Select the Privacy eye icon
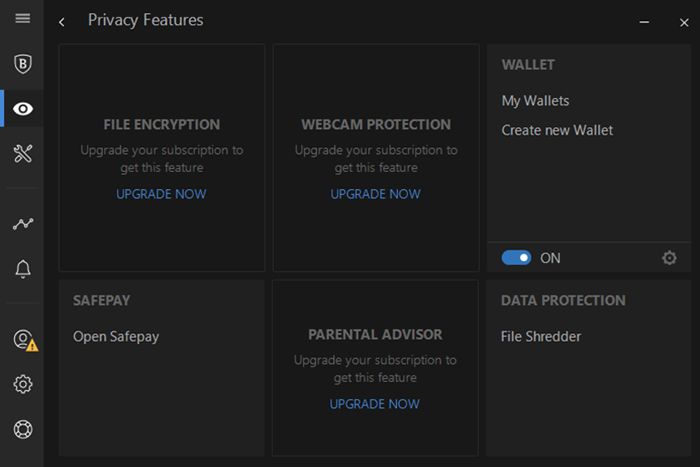The width and height of the screenshot is (700, 467). [23, 109]
